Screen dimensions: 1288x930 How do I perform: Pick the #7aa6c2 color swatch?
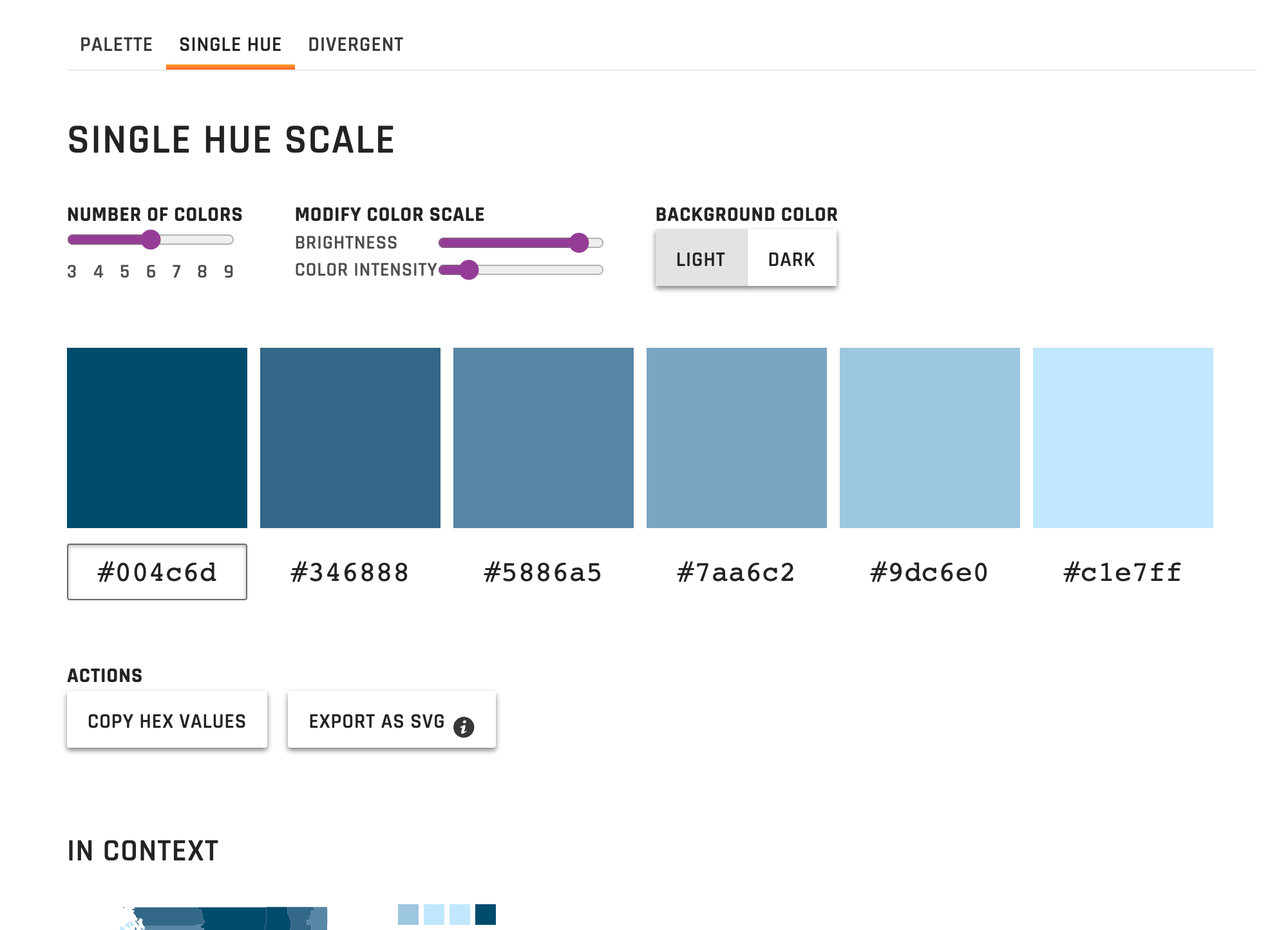pyautogui.click(x=737, y=438)
